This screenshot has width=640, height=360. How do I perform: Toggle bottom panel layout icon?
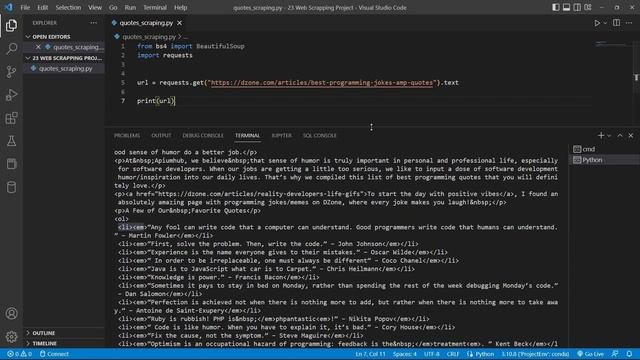tap(567, 7)
